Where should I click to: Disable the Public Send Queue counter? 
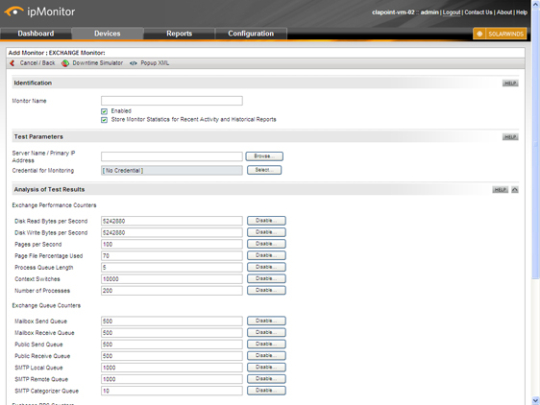tap(266, 344)
